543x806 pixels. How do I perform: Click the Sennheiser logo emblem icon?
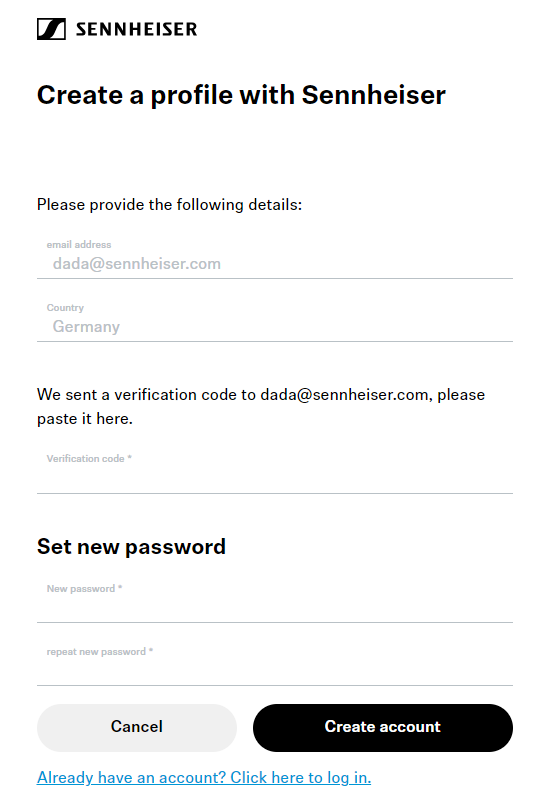coord(51,29)
